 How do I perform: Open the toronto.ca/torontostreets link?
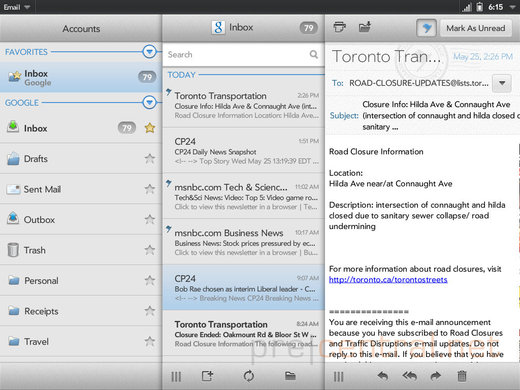click(388, 280)
